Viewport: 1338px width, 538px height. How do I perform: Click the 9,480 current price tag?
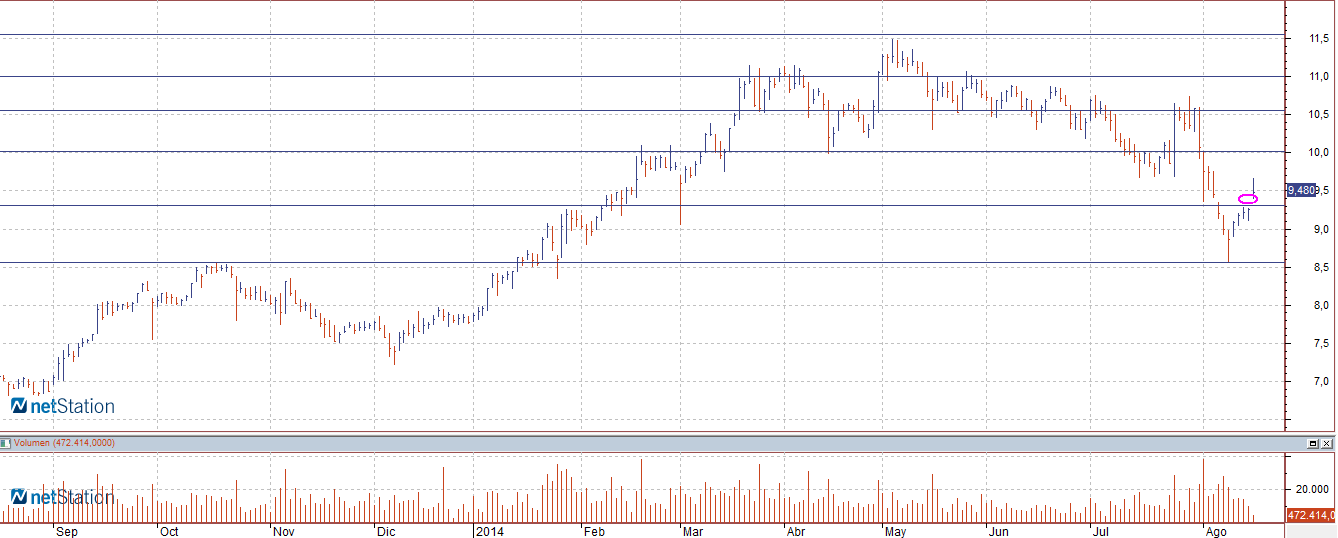click(x=1302, y=190)
